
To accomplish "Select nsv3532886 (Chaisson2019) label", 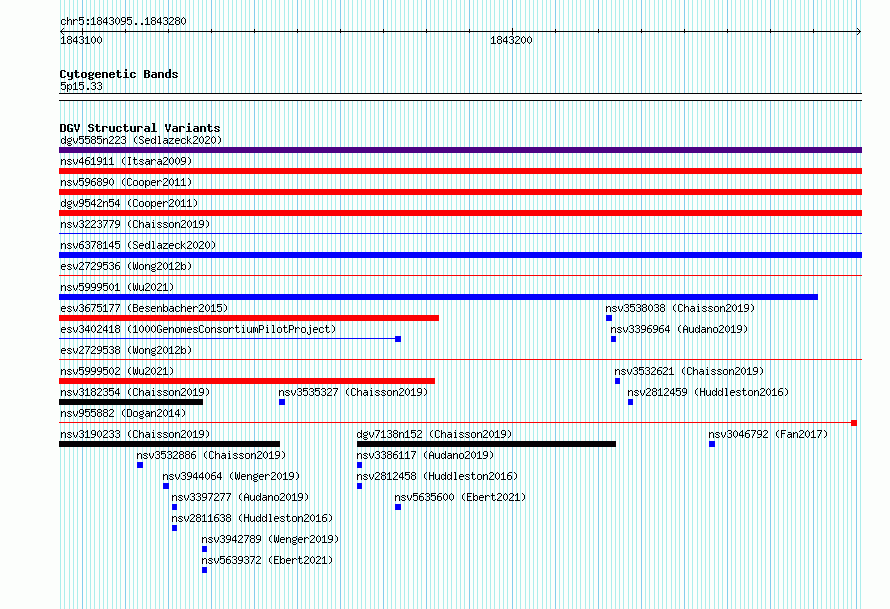I will [211, 455].
